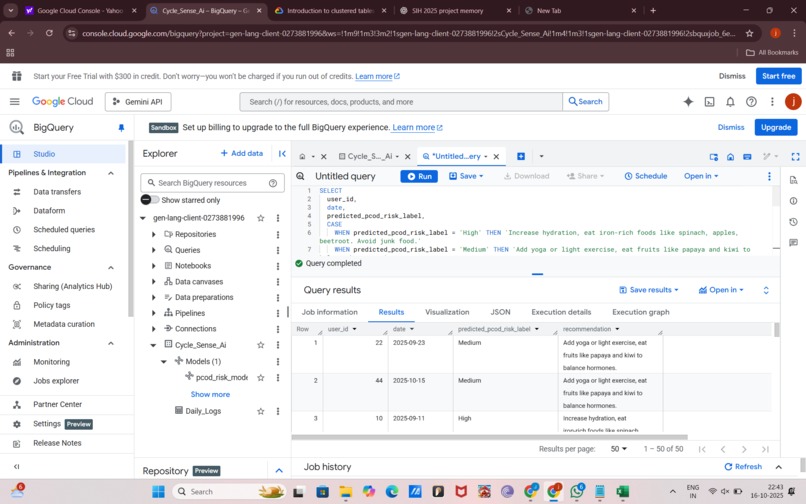
Task: Star the Daily_Logs table
Action: click(261, 411)
